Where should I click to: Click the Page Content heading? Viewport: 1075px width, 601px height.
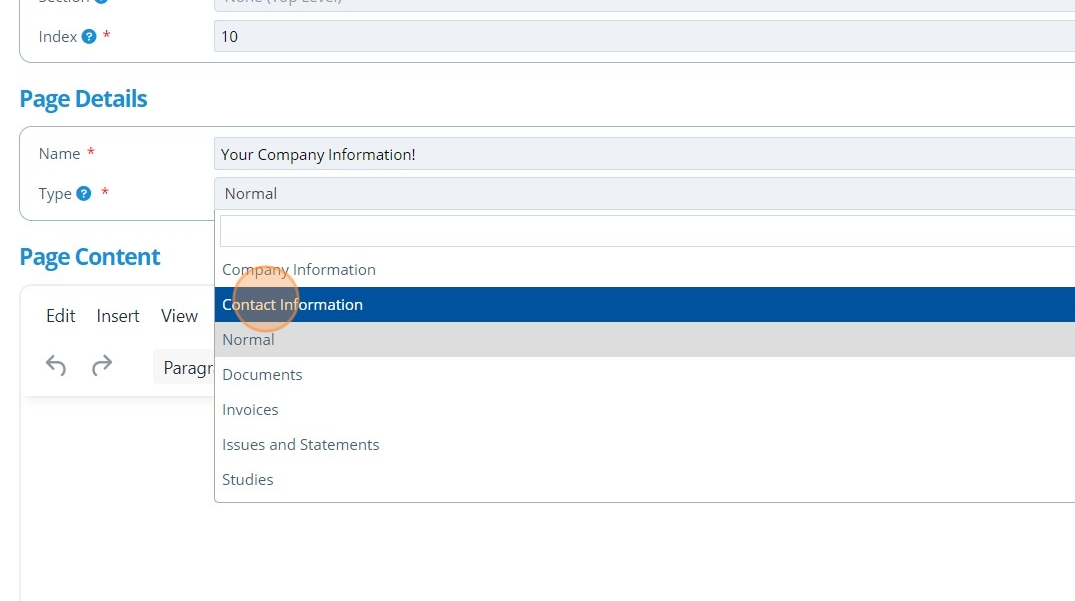[90, 257]
